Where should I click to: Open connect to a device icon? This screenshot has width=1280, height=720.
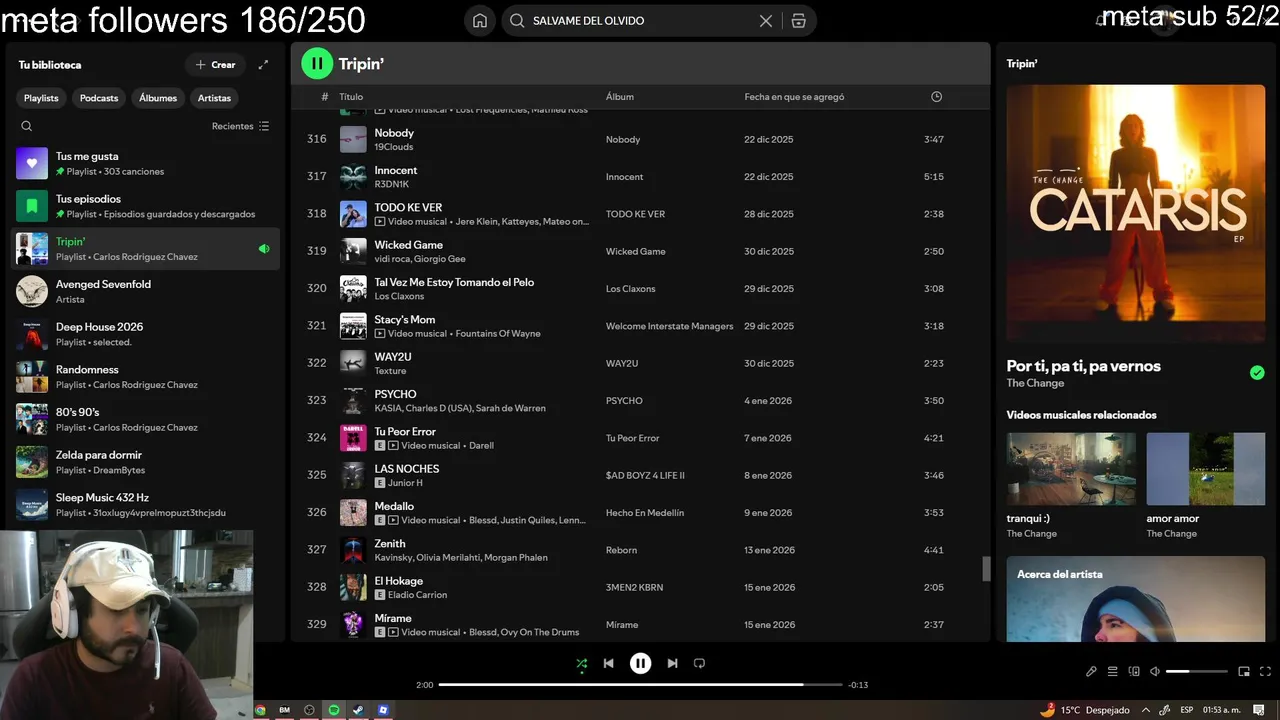pos(1134,671)
